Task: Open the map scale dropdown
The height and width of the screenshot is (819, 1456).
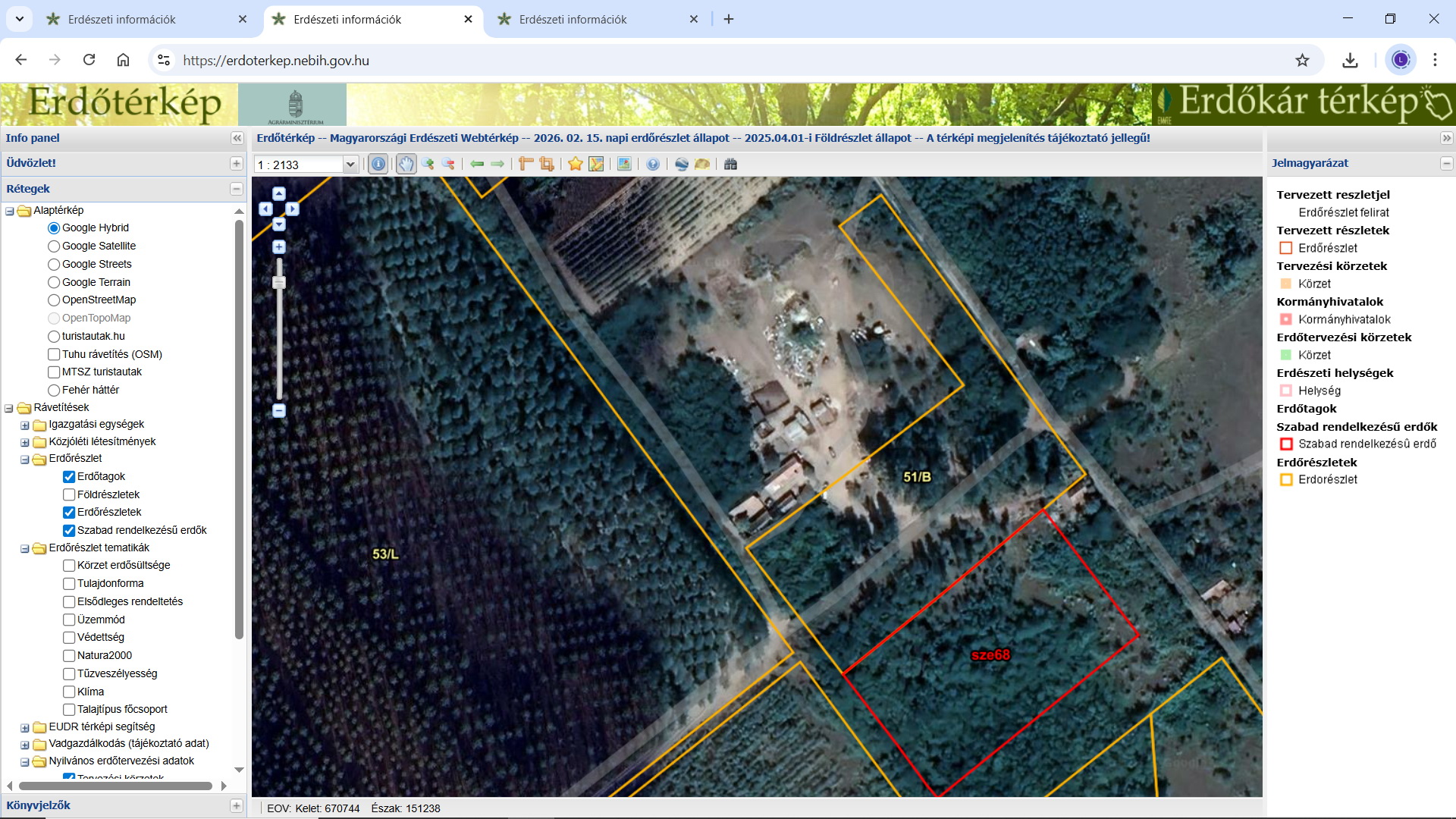Action: coord(350,165)
